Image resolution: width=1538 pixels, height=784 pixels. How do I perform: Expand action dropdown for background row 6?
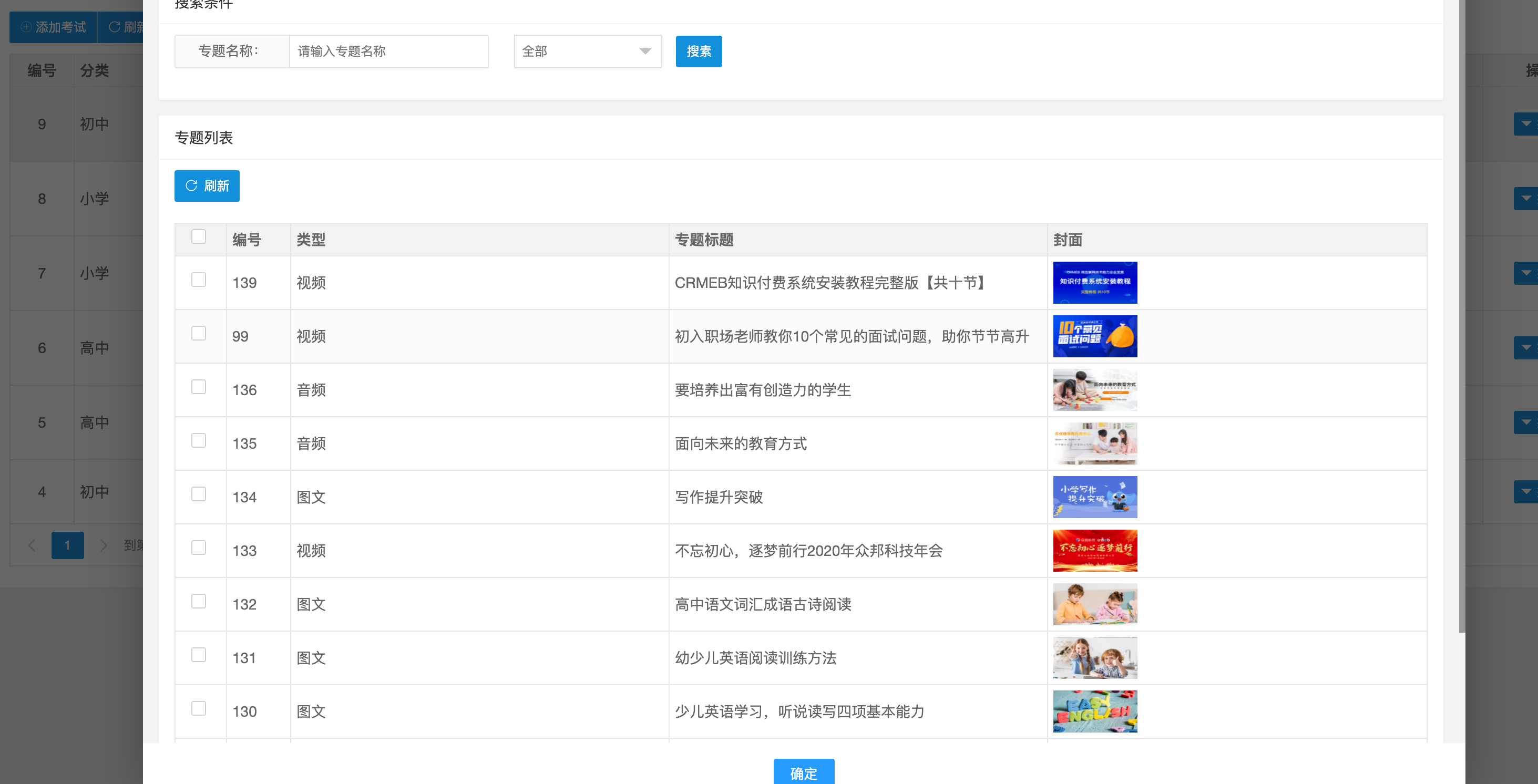[1525, 348]
